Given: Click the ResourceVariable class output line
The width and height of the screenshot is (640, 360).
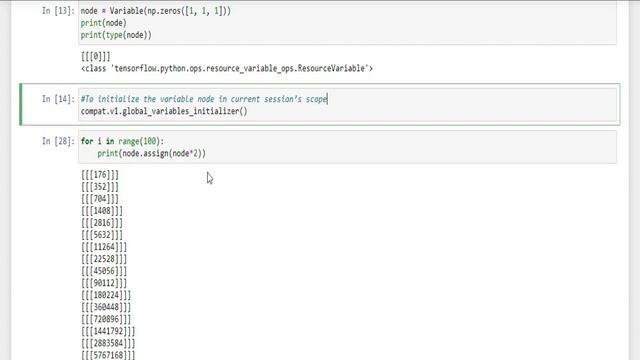Looking at the screenshot, I should coord(227,68).
